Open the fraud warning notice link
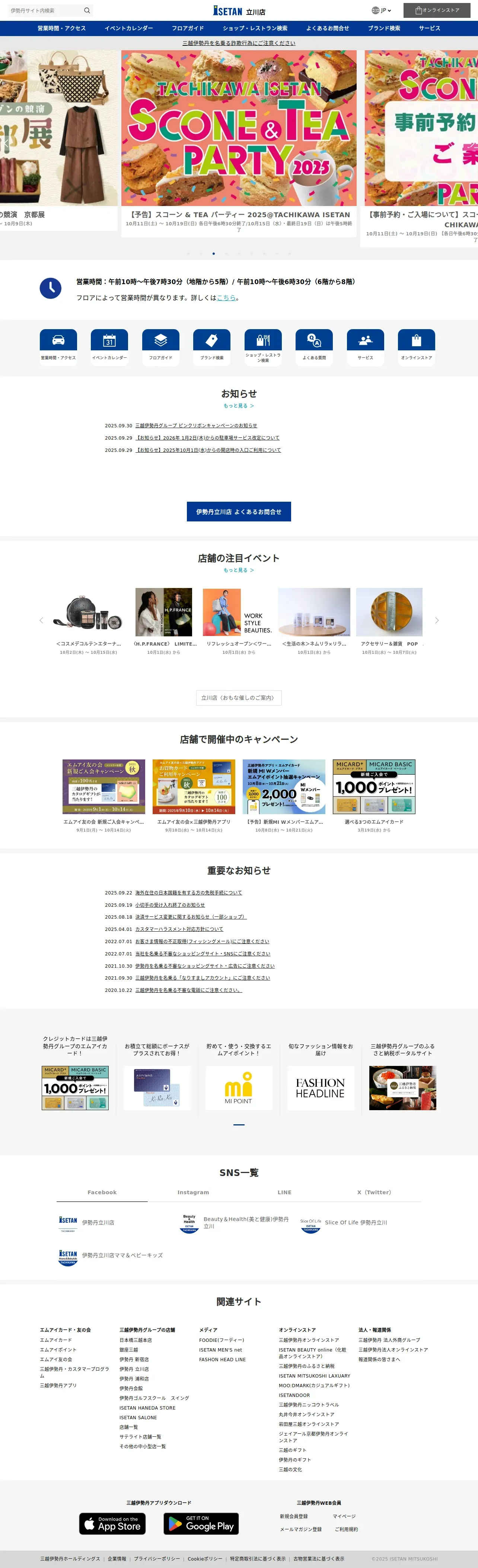Image resolution: width=478 pixels, height=1568 pixels. 239,43
